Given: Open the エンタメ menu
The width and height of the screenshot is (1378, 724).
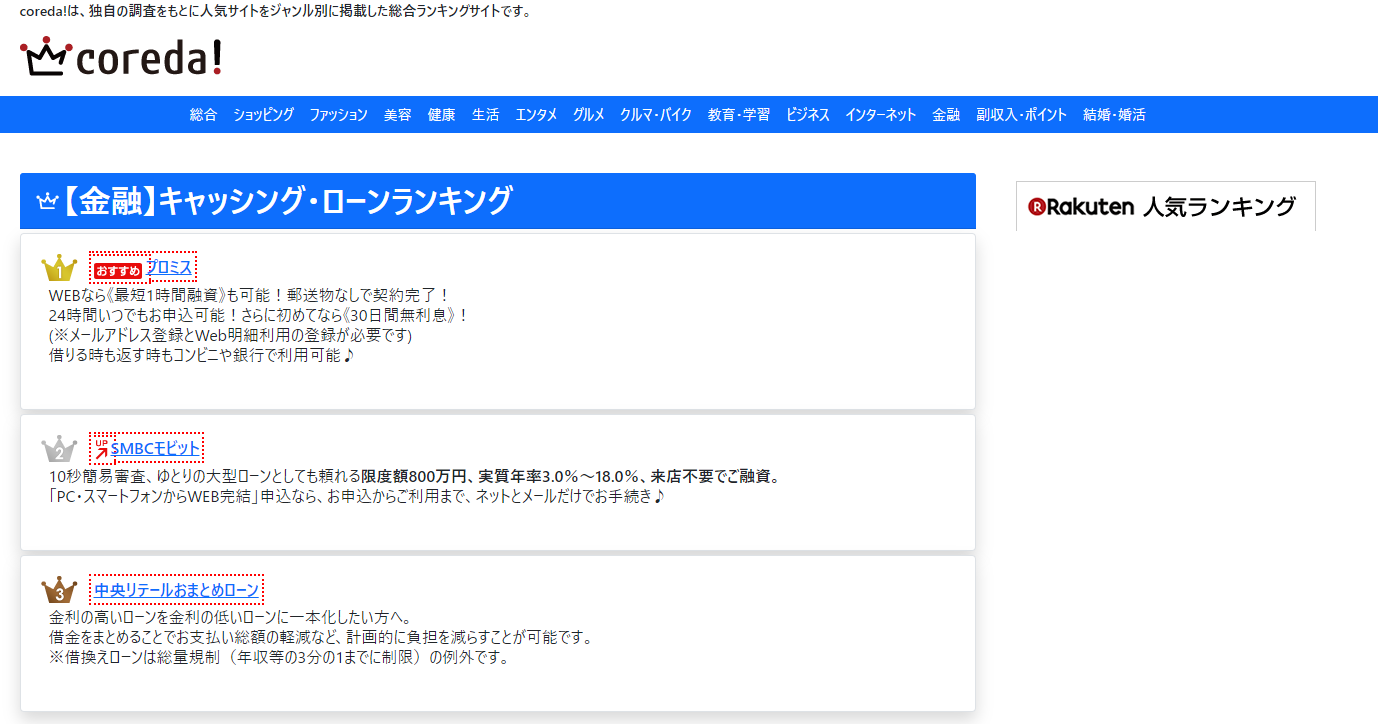Looking at the screenshot, I should pyautogui.click(x=536, y=115).
